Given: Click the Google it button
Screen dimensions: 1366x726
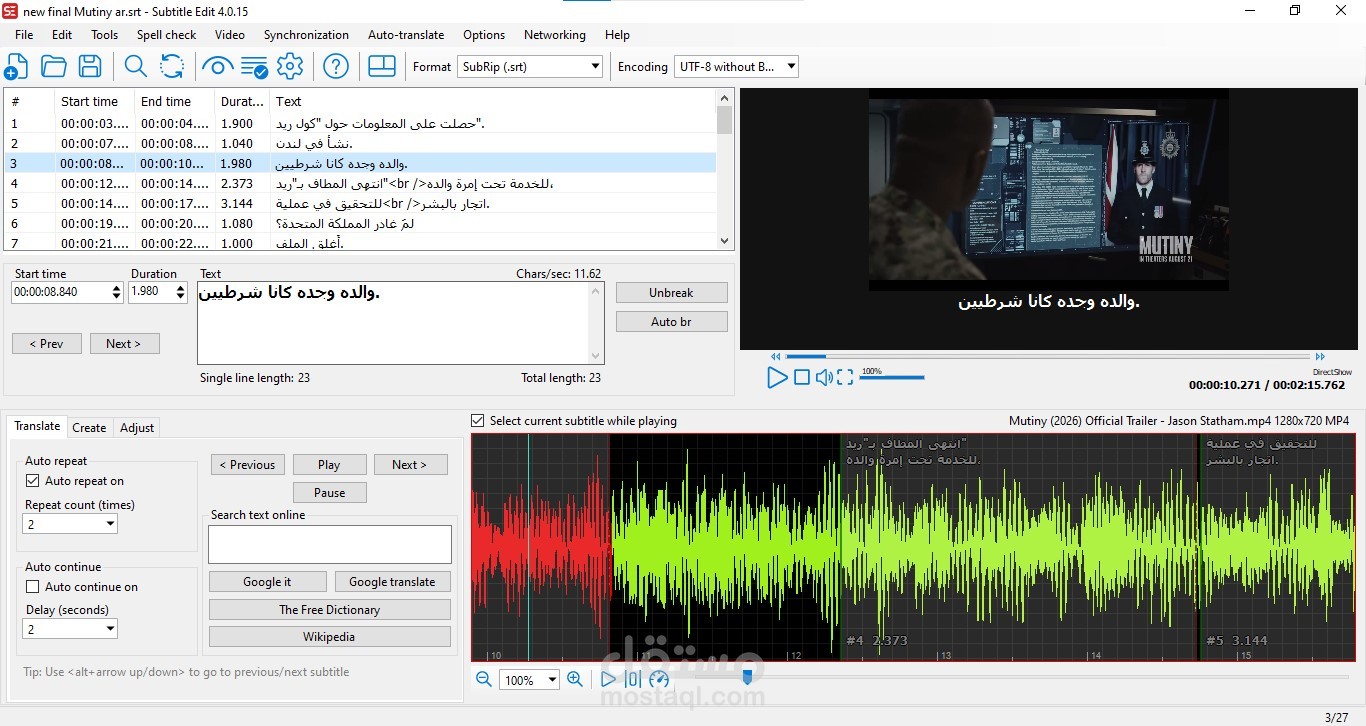Looking at the screenshot, I should tap(267, 582).
